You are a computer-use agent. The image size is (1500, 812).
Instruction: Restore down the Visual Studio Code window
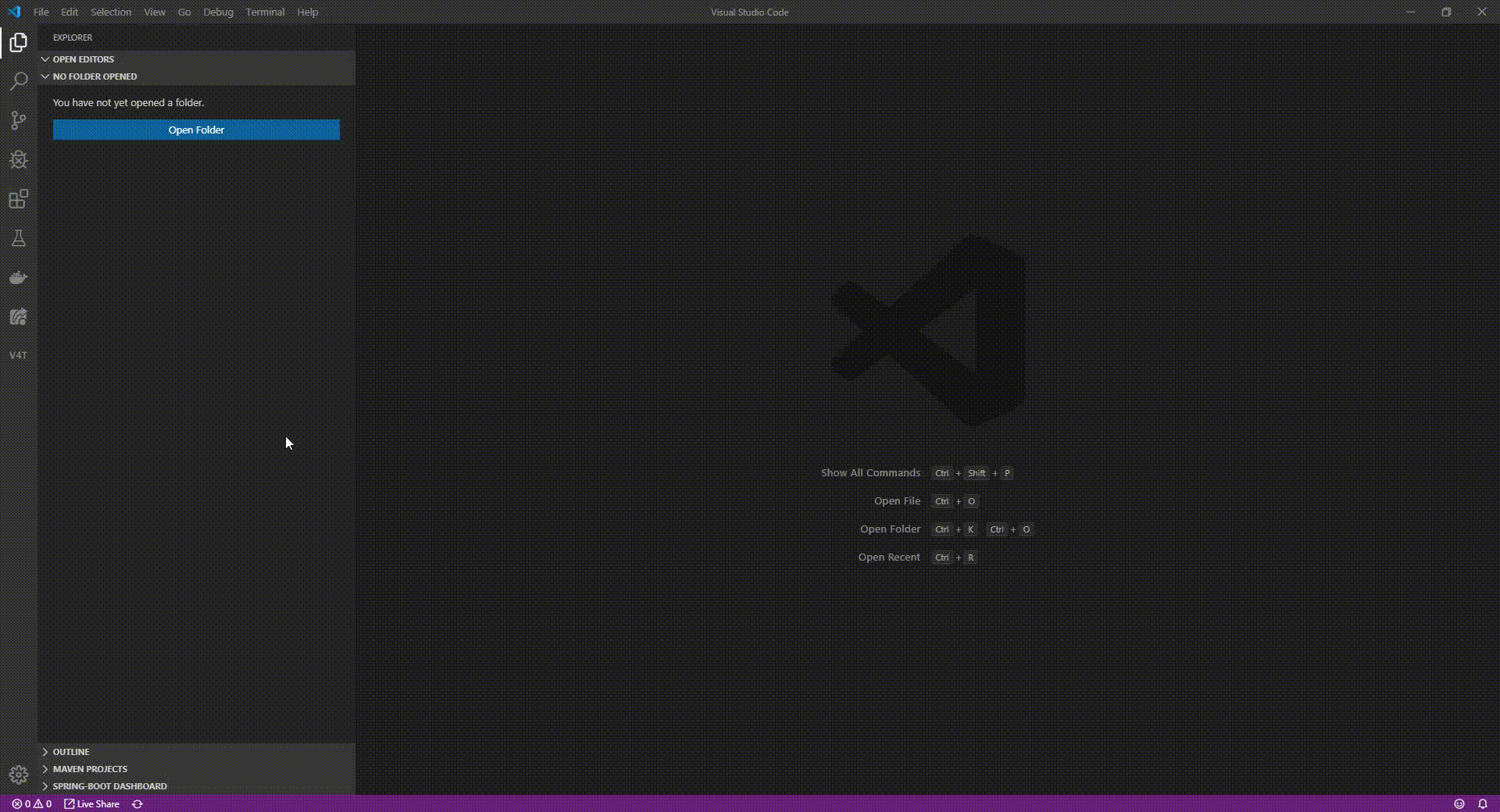[1446, 12]
